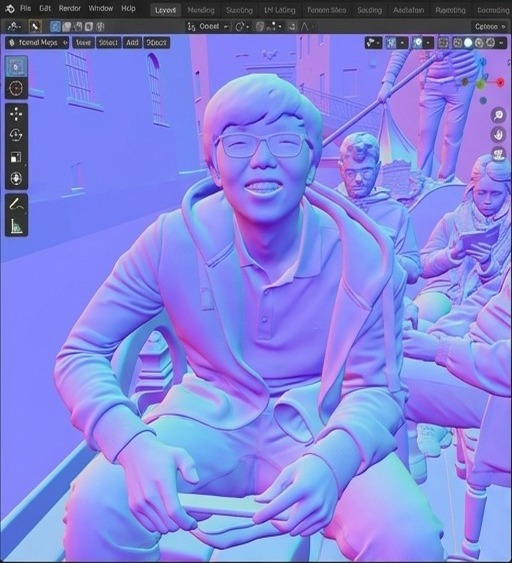Open object type visibility dropdown
Viewport: 512px width, 563px height.
click(373, 43)
